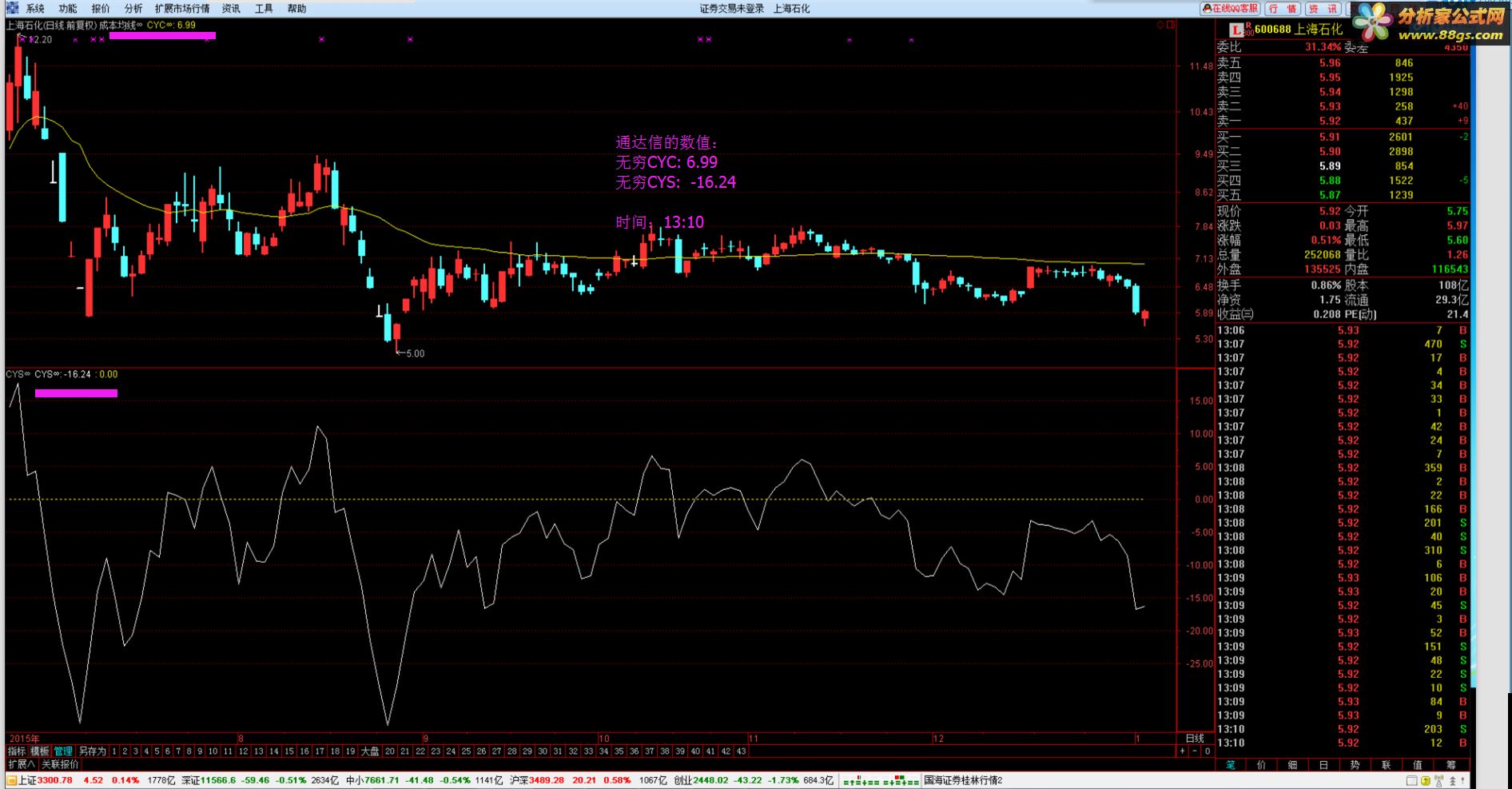Click the application logo icon at top-left
Screen dimensions: 1512x789
12,8
